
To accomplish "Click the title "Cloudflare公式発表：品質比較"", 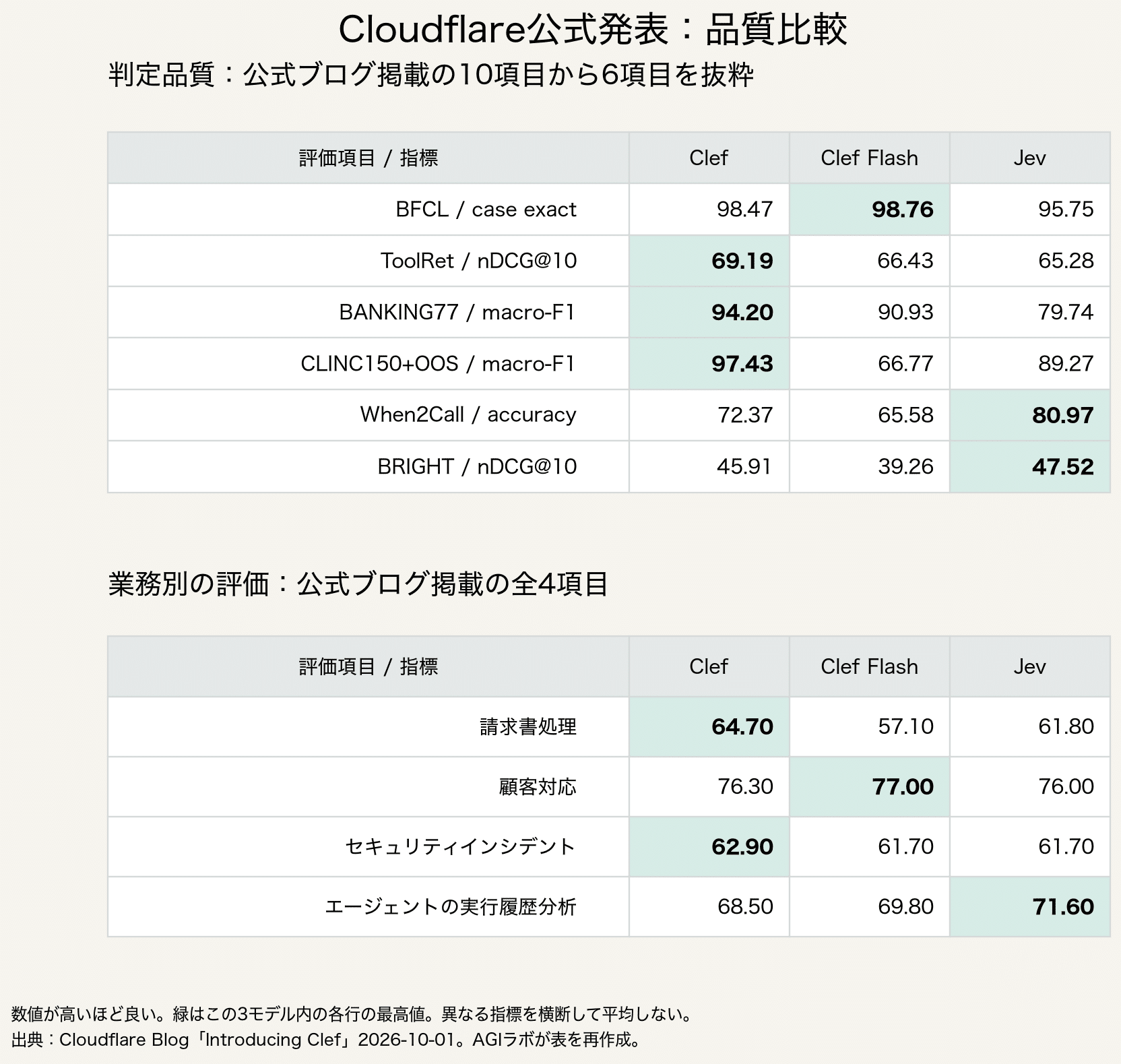I will [593, 30].
